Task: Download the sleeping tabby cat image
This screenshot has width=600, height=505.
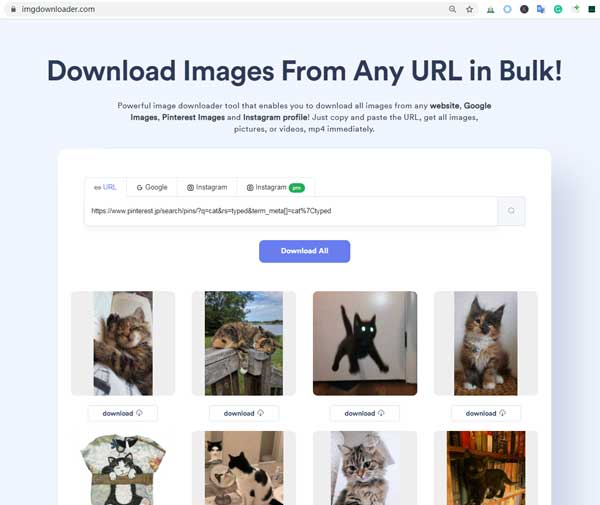Action: [122, 413]
